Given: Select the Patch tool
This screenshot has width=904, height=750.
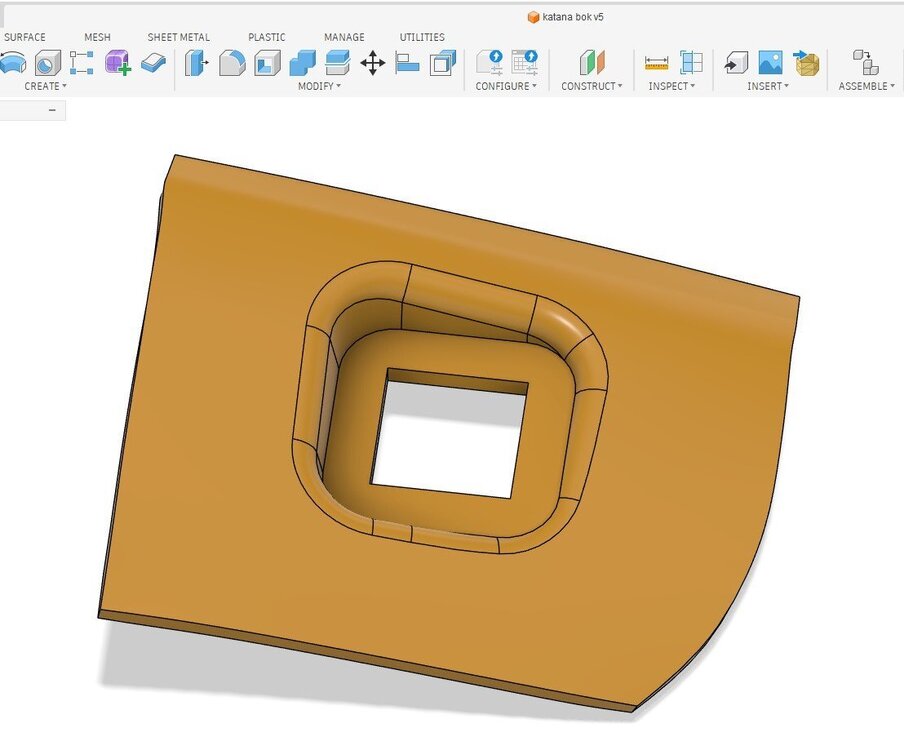Looking at the screenshot, I should pyautogui.click(x=47, y=63).
